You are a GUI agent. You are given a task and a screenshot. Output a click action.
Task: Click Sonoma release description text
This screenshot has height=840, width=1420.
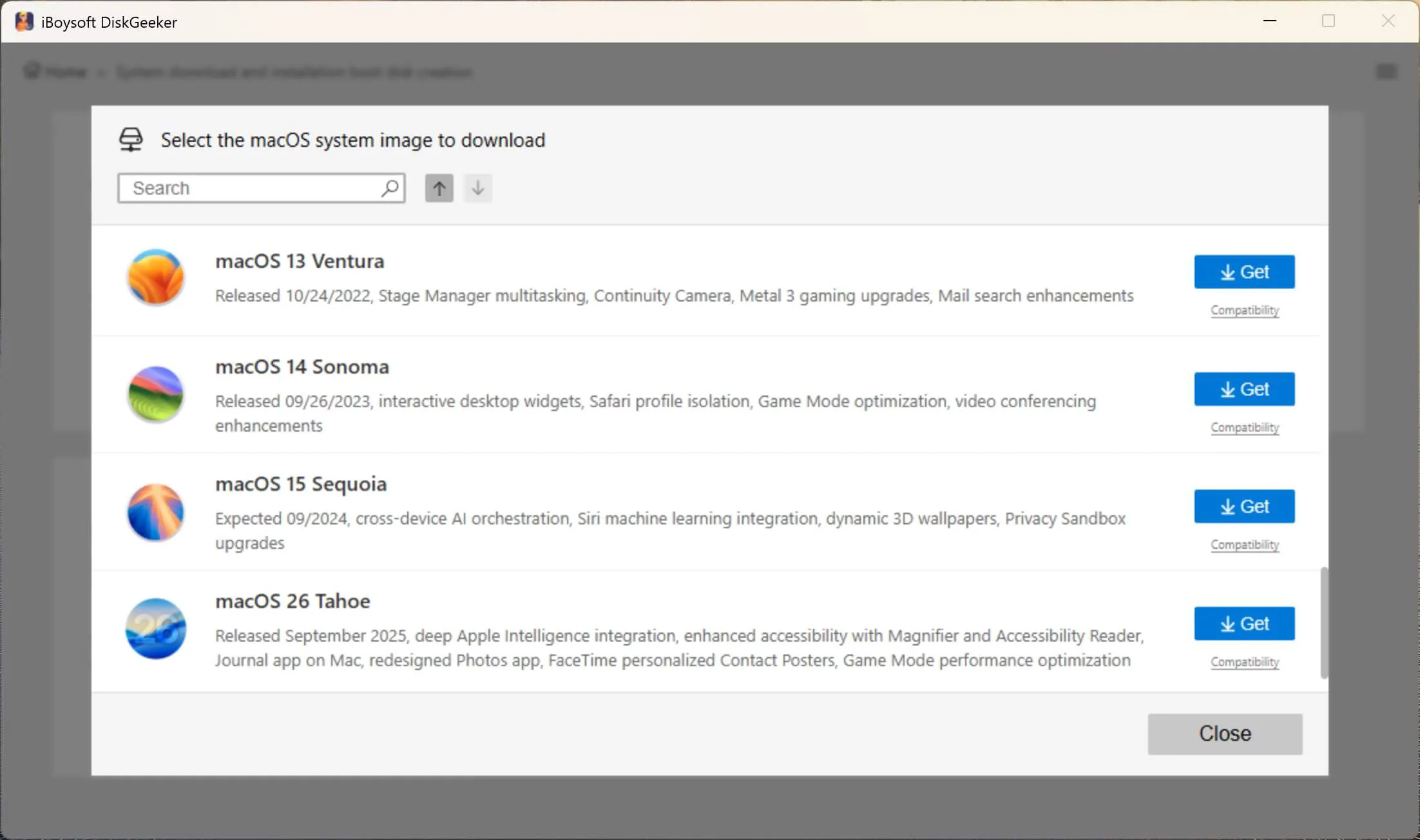[655, 414]
